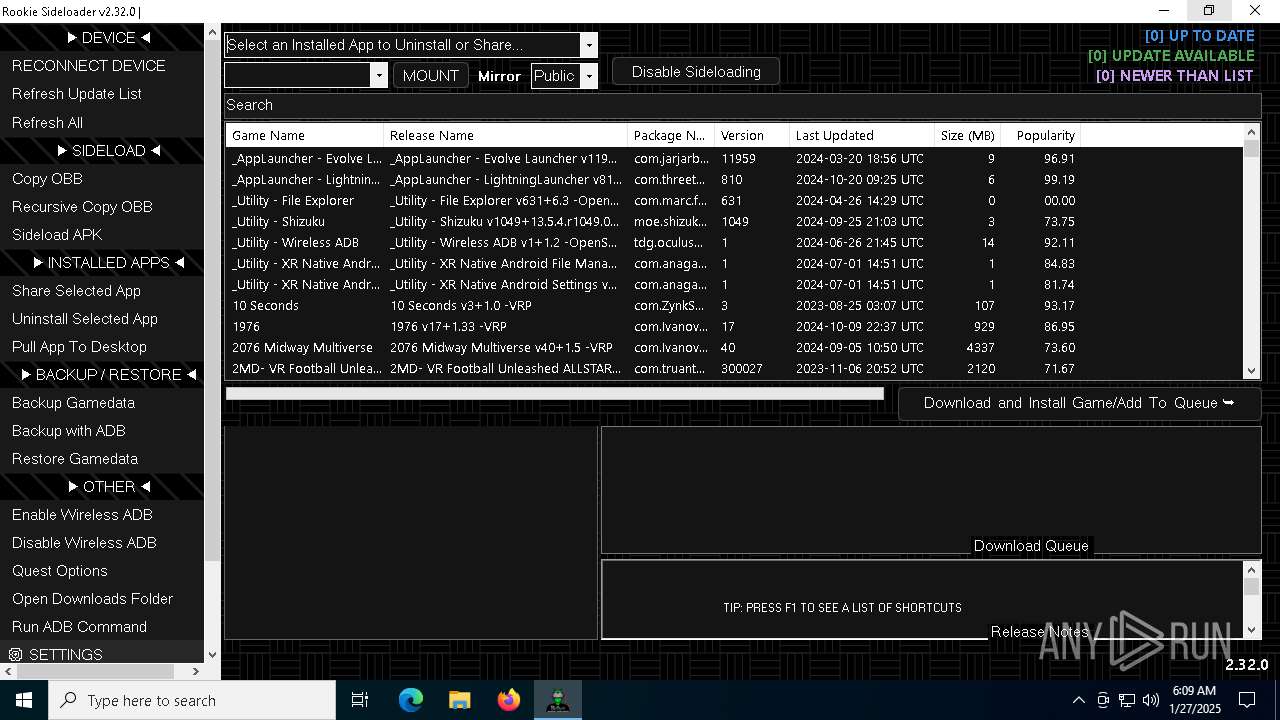Image resolution: width=1280 pixels, height=720 pixels.
Task: Click Download and Install Game/Add To Queue
Action: click(x=1079, y=403)
